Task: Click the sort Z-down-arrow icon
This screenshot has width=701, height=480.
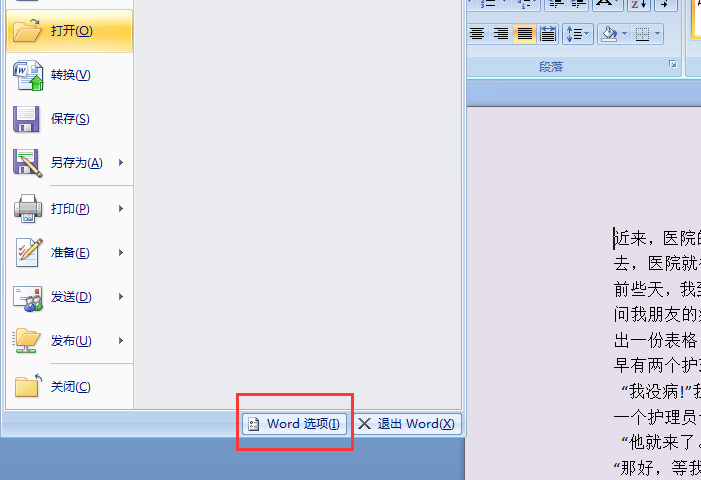Action: click(639, 4)
